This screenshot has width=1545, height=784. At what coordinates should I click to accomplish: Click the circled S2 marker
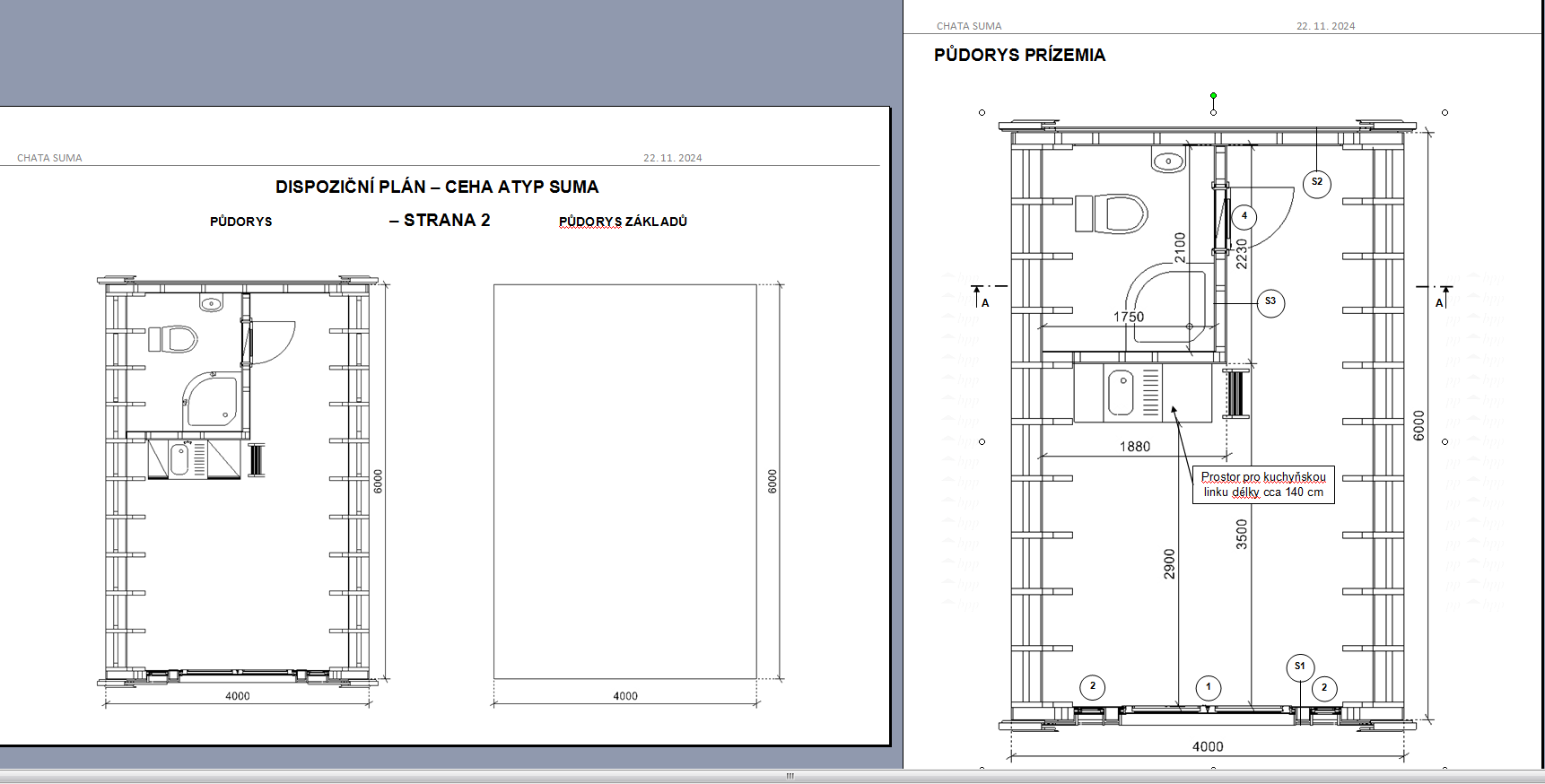[1316, 183]
